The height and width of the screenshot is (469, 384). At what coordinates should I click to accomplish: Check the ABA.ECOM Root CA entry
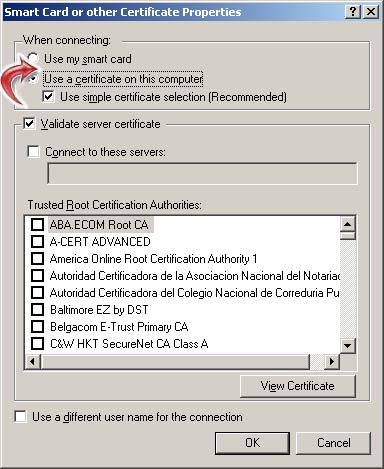coord(37,224)
